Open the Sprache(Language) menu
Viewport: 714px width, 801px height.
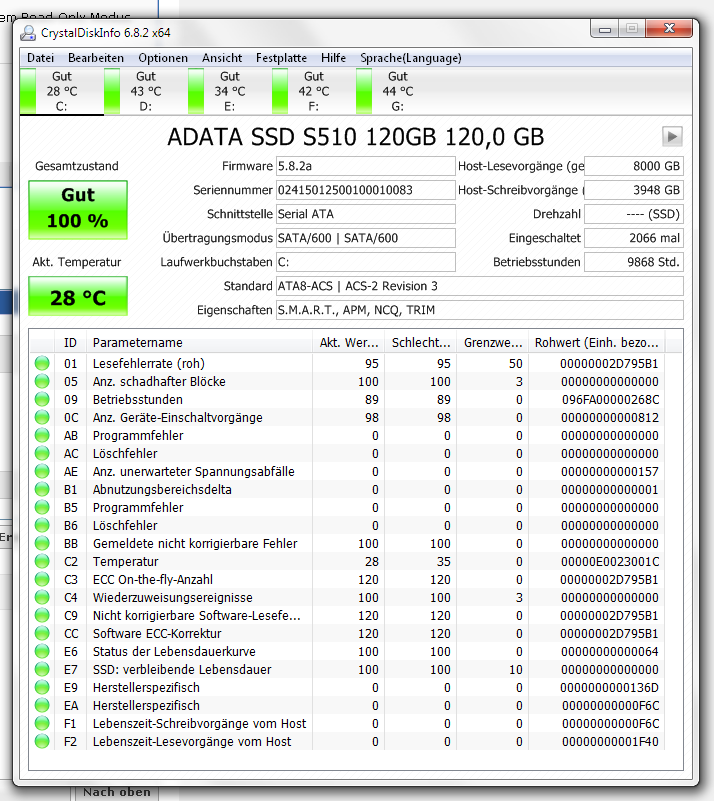(411, 58)
